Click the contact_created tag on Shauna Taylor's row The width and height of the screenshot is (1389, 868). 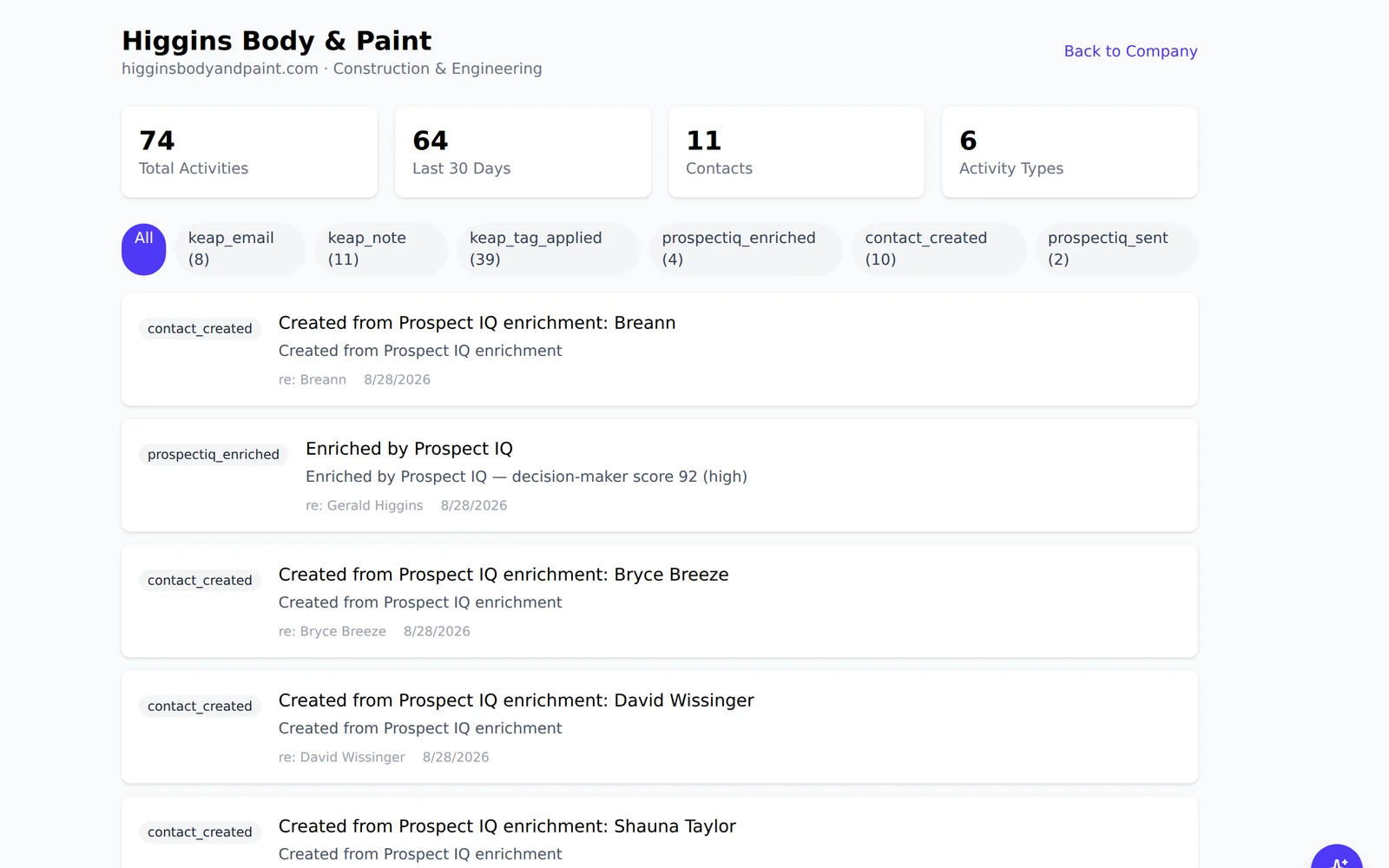point(200,832)
